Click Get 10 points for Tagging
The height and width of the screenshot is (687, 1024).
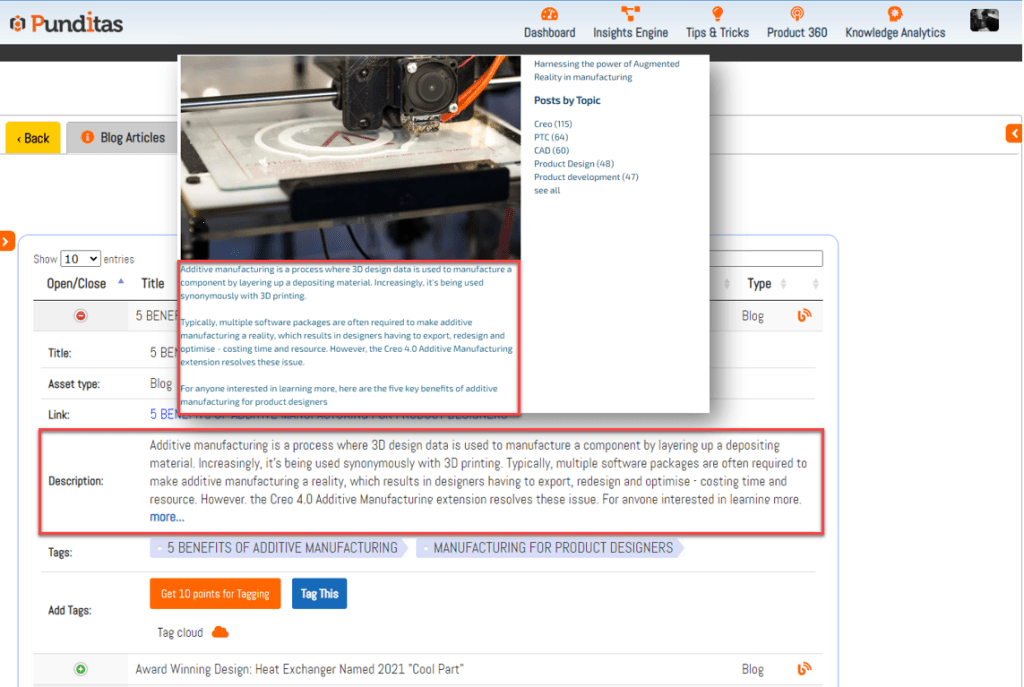tap(215, 593)
